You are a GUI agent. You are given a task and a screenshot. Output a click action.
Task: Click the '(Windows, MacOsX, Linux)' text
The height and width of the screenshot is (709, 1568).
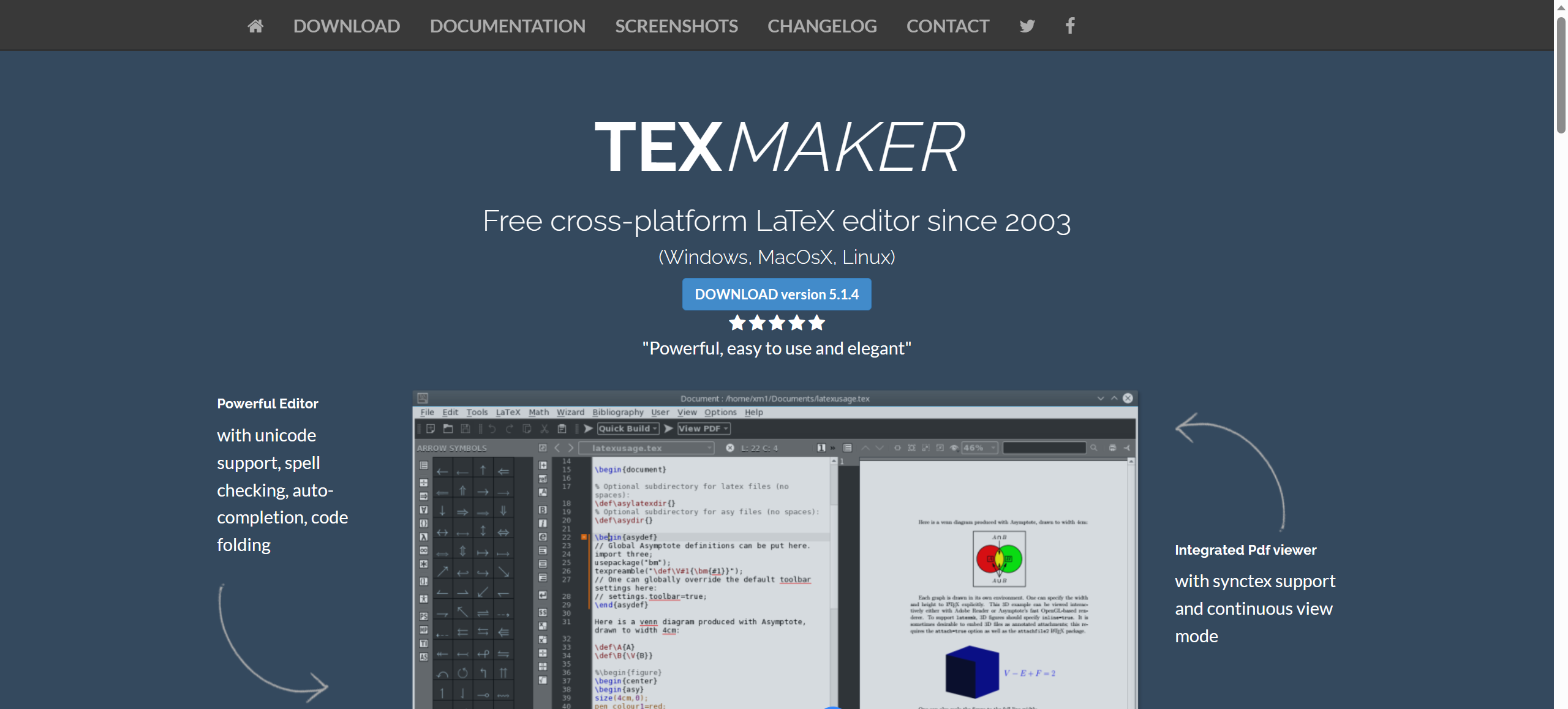coord(777,257)
